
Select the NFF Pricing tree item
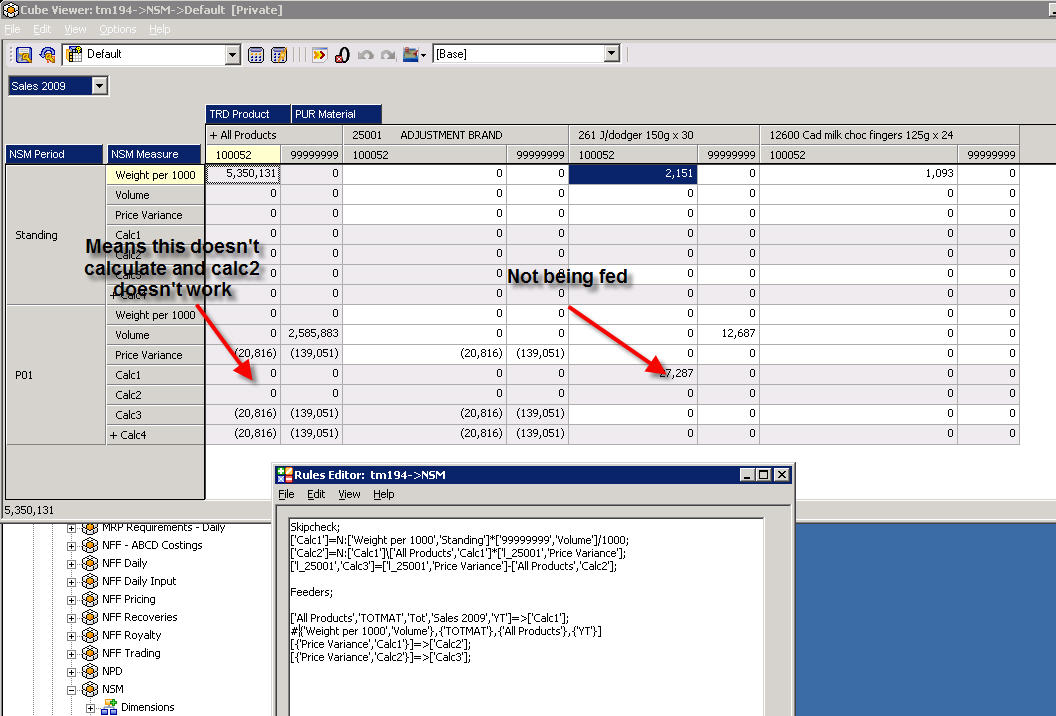click(129, 599)
